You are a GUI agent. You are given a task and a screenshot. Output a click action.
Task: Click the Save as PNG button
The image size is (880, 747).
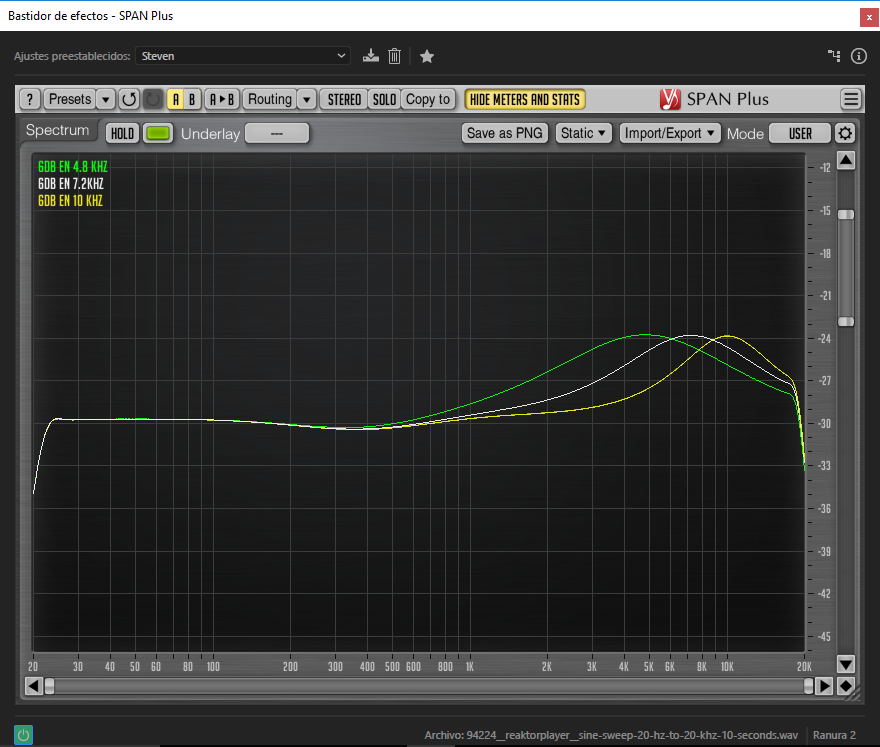click(x=505, y=133)
